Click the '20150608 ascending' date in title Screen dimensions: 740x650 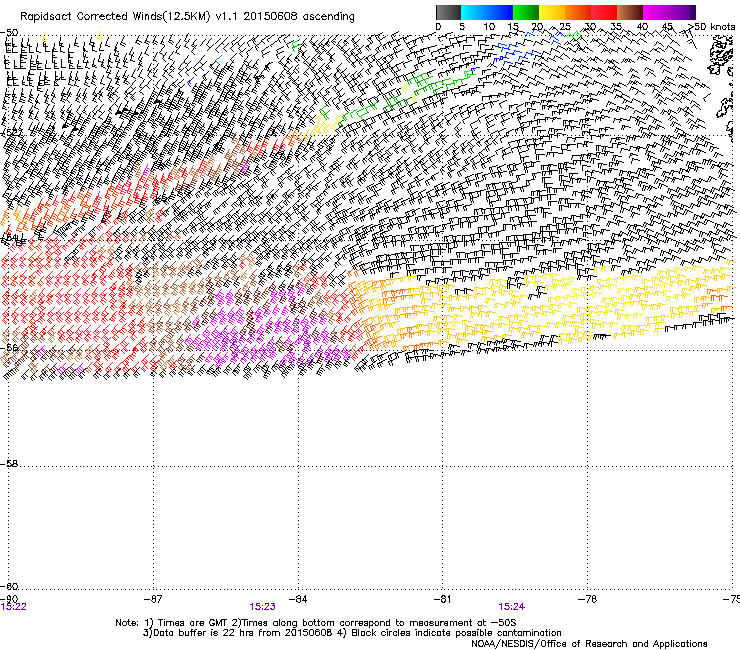pos(299,17)
